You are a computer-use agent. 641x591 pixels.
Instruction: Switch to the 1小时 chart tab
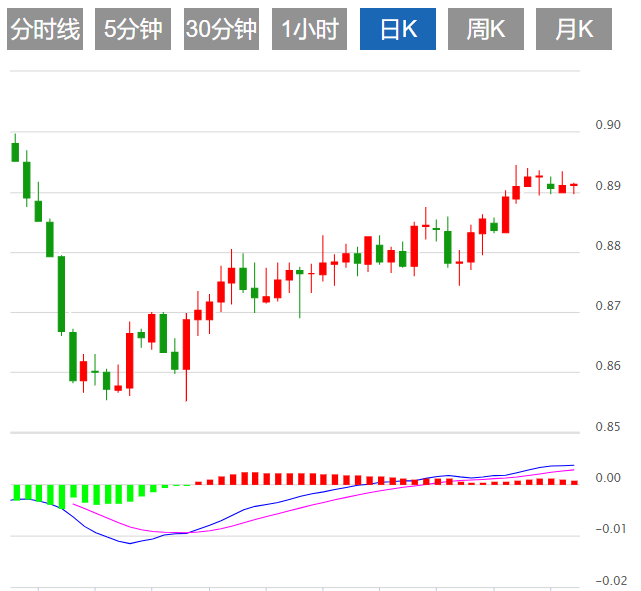pos(309,29)
